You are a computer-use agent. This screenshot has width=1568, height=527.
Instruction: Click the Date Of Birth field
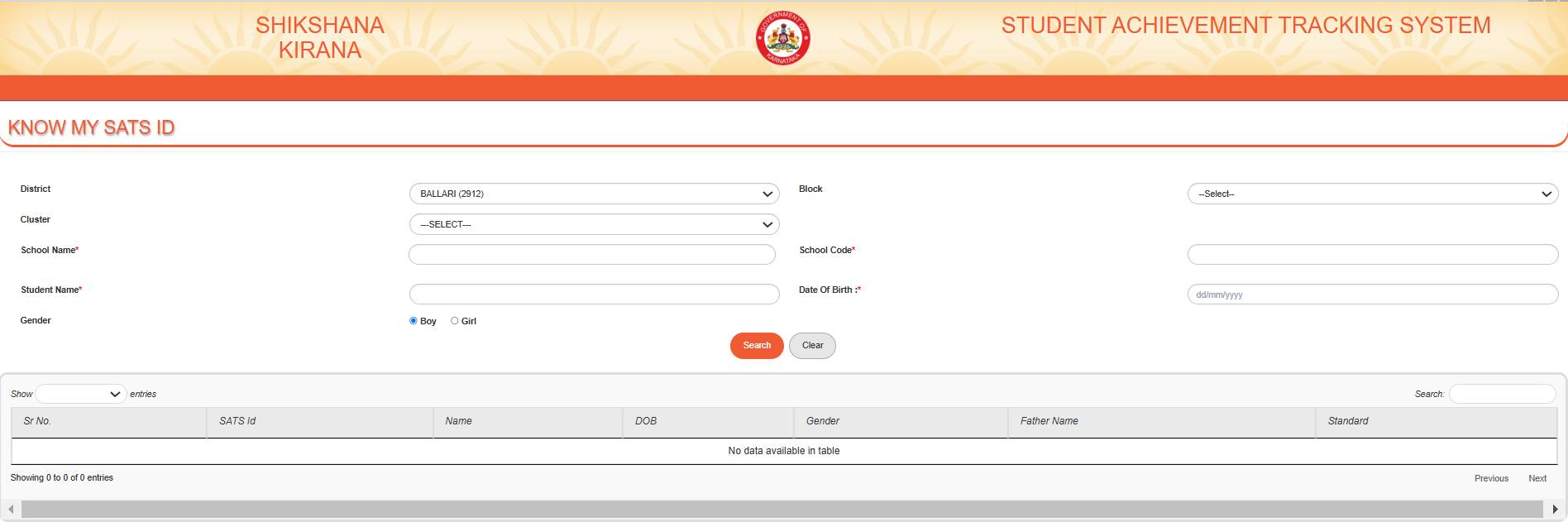1372,295
